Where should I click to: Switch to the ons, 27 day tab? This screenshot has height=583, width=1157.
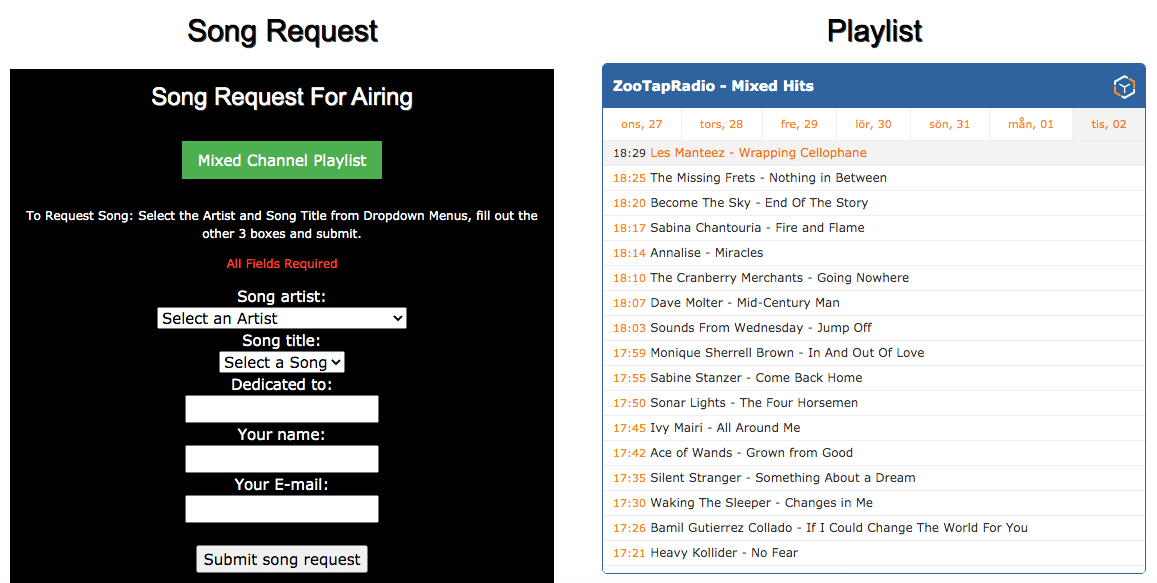pyautogui.click(x=642, y=124)
